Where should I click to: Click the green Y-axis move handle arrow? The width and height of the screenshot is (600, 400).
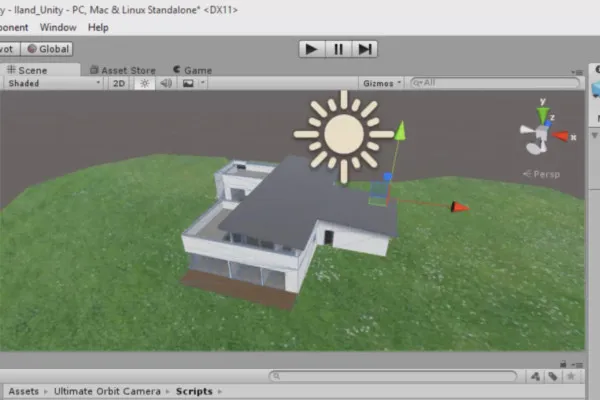point(400,131)
